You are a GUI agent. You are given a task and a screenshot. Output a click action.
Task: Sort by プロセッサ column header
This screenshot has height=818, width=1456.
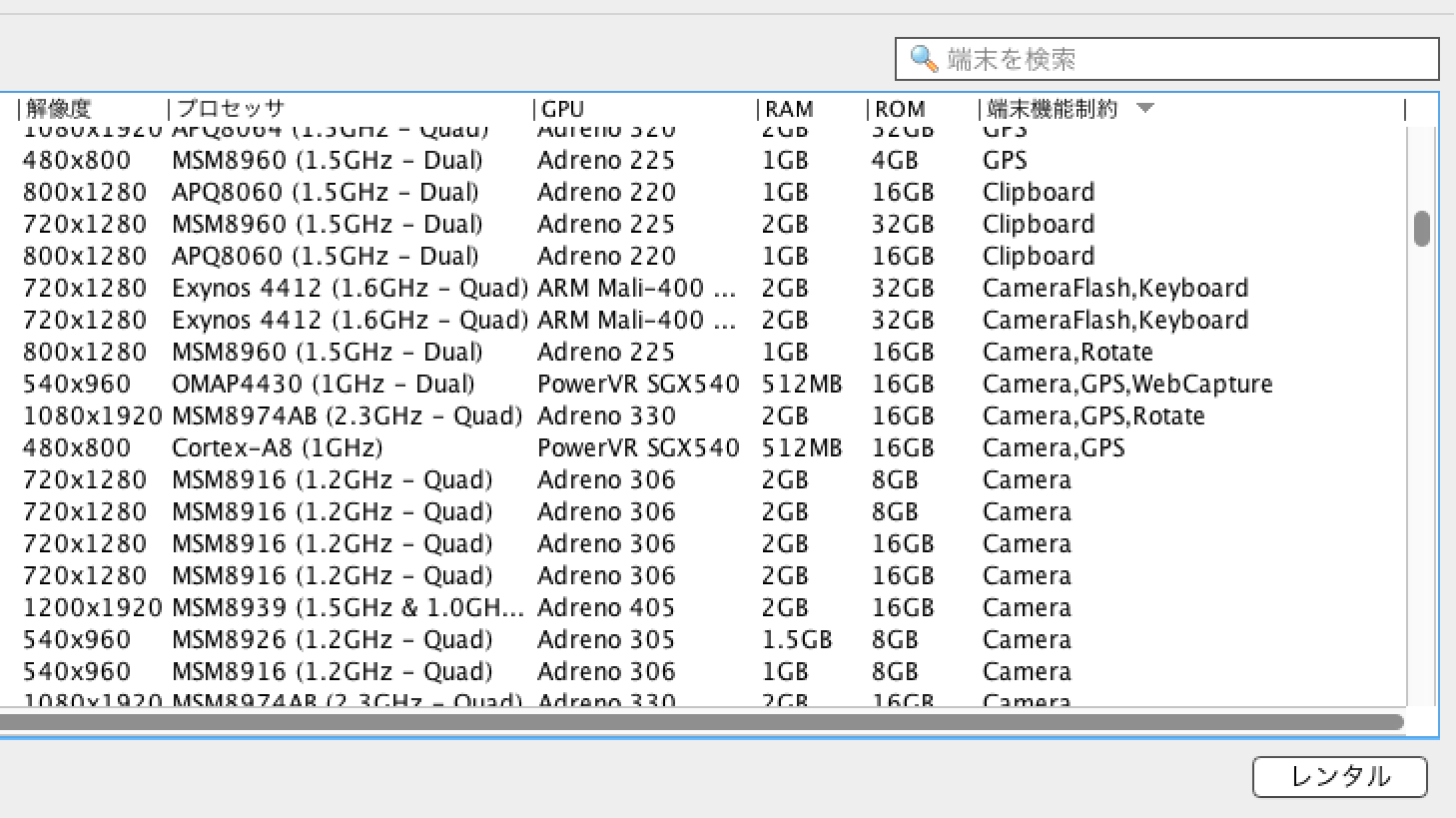tap(231, 109)
